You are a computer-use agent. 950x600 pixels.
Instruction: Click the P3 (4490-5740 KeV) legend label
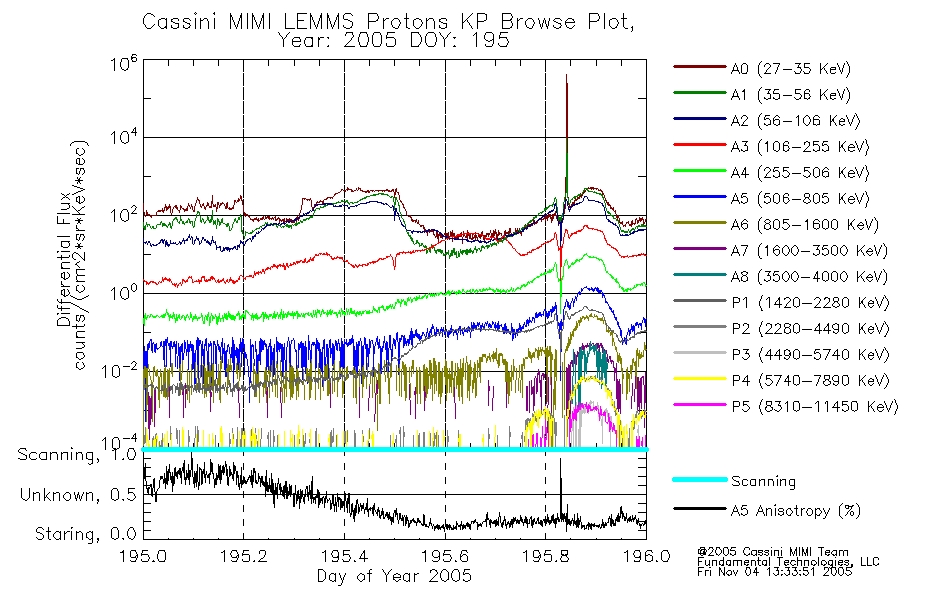[x=810, y=355]
